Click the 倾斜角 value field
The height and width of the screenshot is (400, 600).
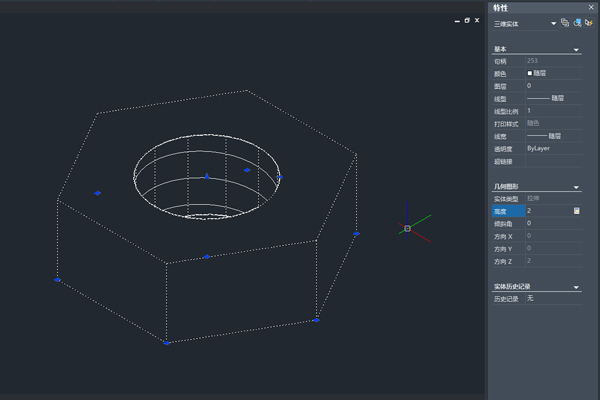tap(554, 224)
